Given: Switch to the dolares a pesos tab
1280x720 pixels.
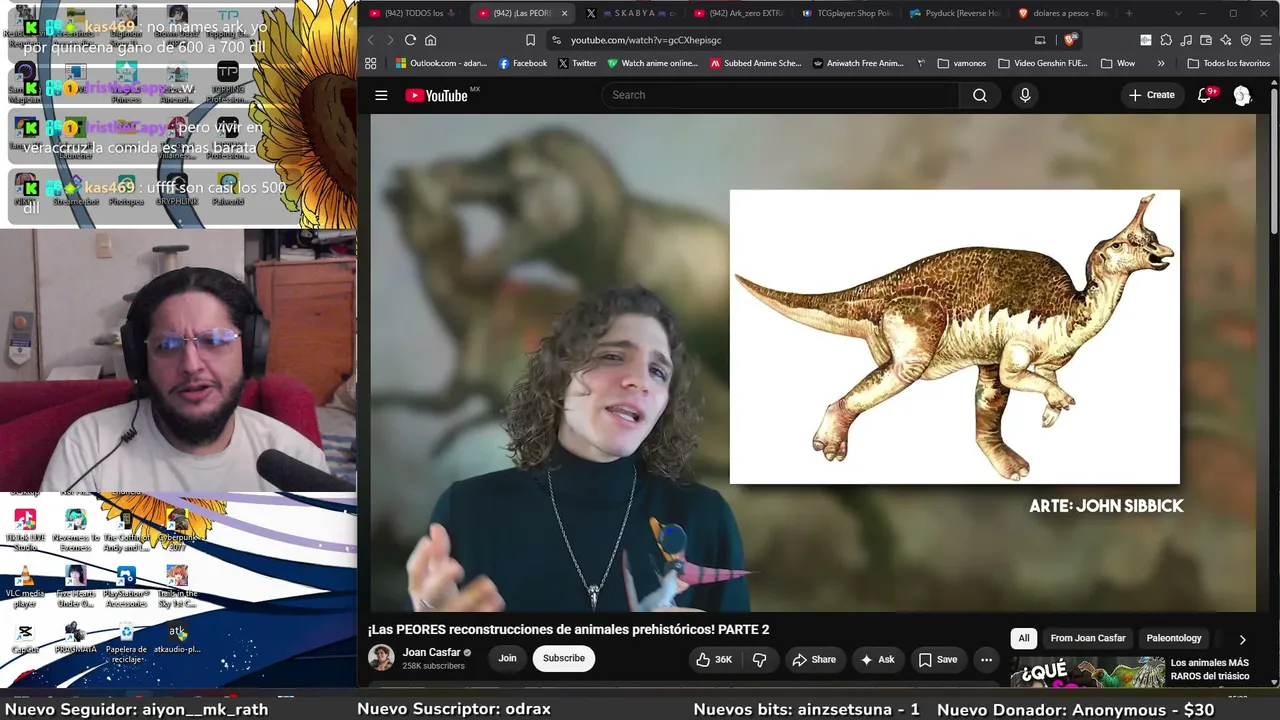Looking at the screenshot, I should click(x=1063, y=13).
